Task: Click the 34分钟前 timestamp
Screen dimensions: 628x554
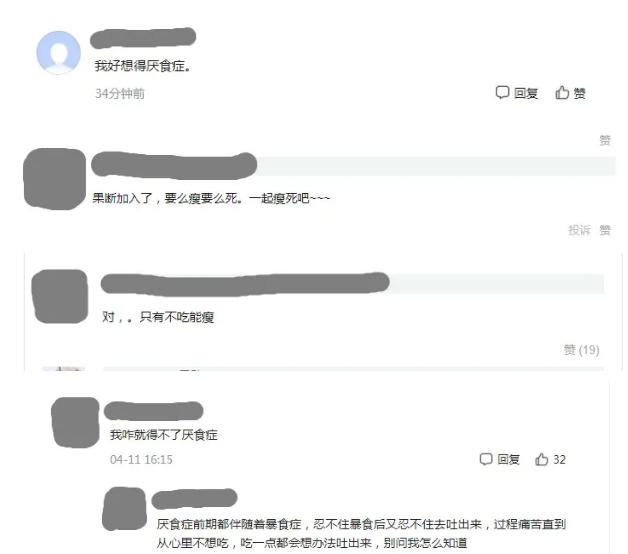Action: point(120,93)
